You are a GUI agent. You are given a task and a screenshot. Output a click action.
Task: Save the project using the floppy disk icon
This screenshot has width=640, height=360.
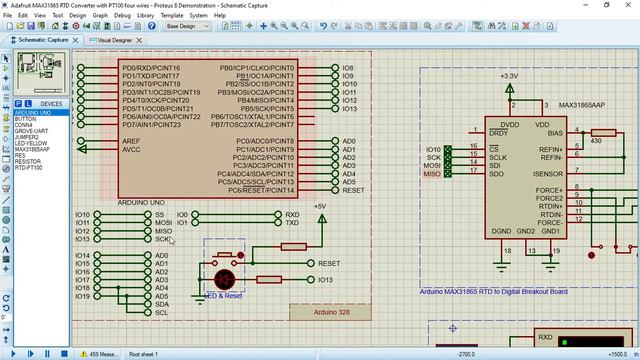click(31, 26)
